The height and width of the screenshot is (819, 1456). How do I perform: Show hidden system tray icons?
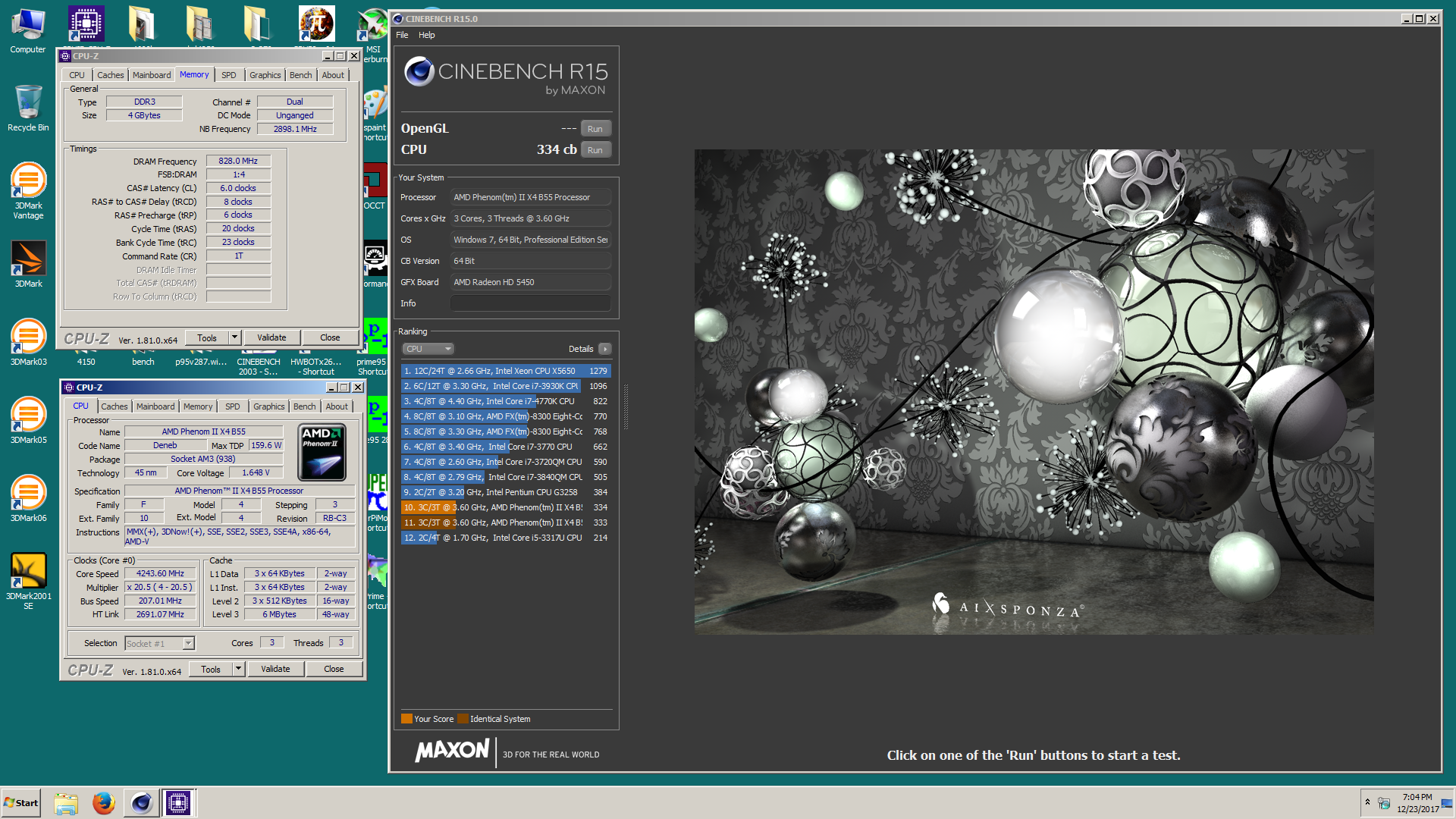pyautogui.click(x=1367, y=802)
